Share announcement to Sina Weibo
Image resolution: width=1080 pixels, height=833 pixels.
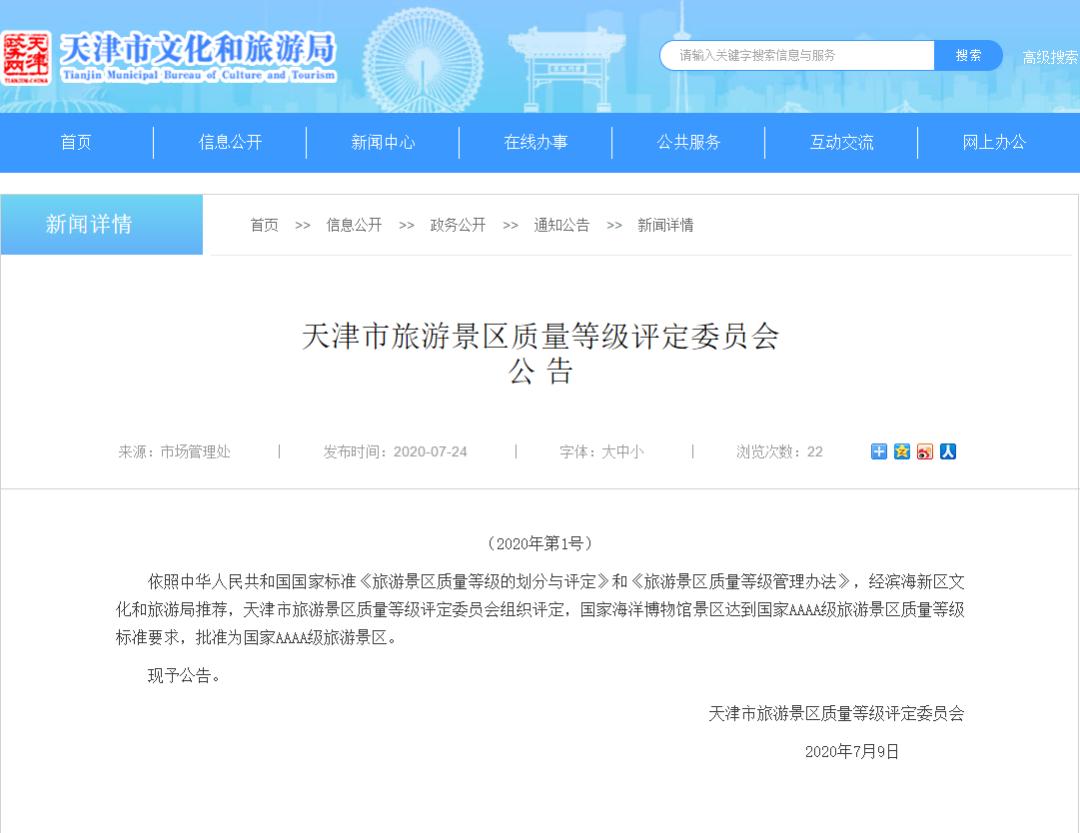(x=925, y=451)
